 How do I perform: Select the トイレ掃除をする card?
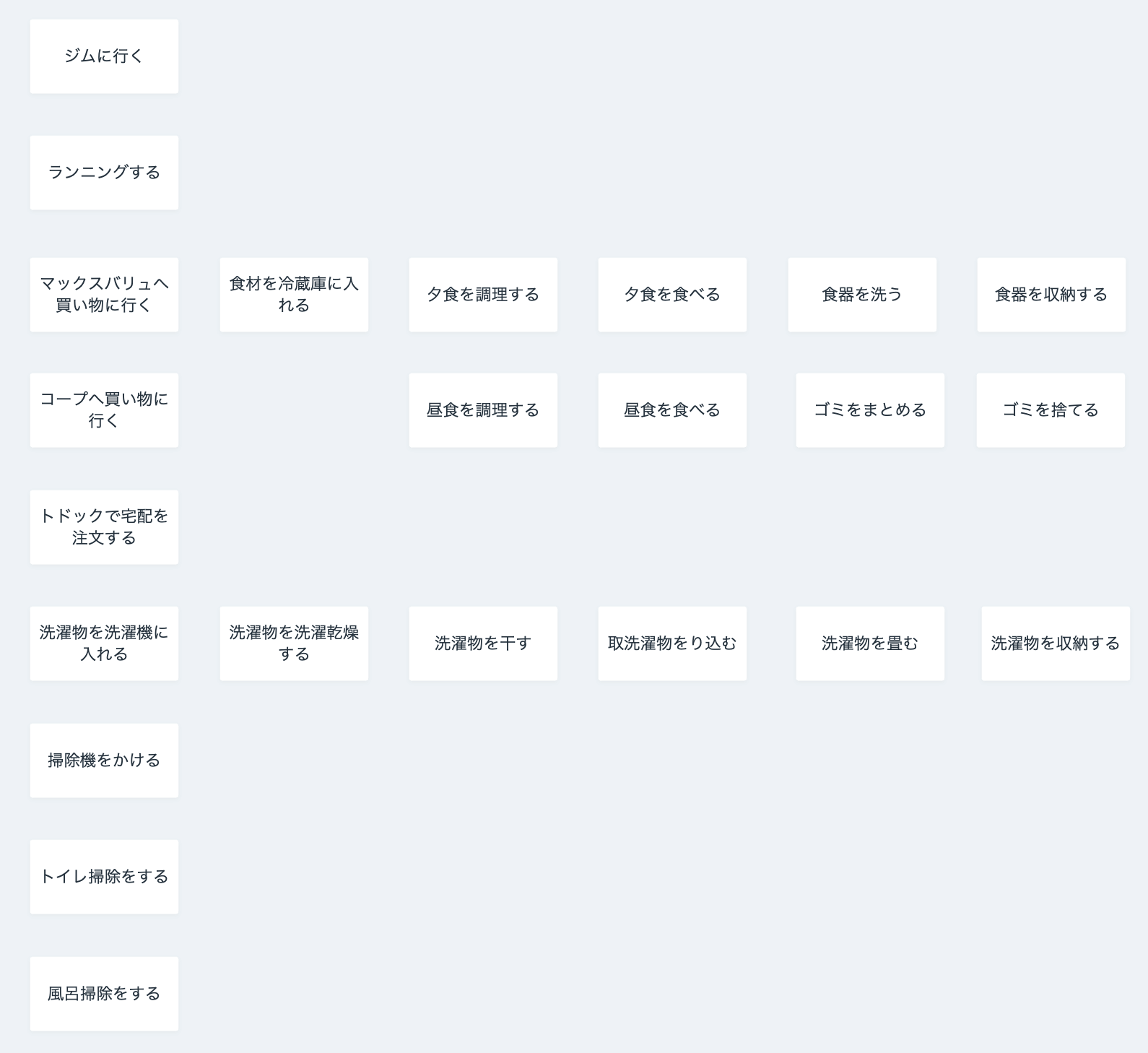point(104,877)
